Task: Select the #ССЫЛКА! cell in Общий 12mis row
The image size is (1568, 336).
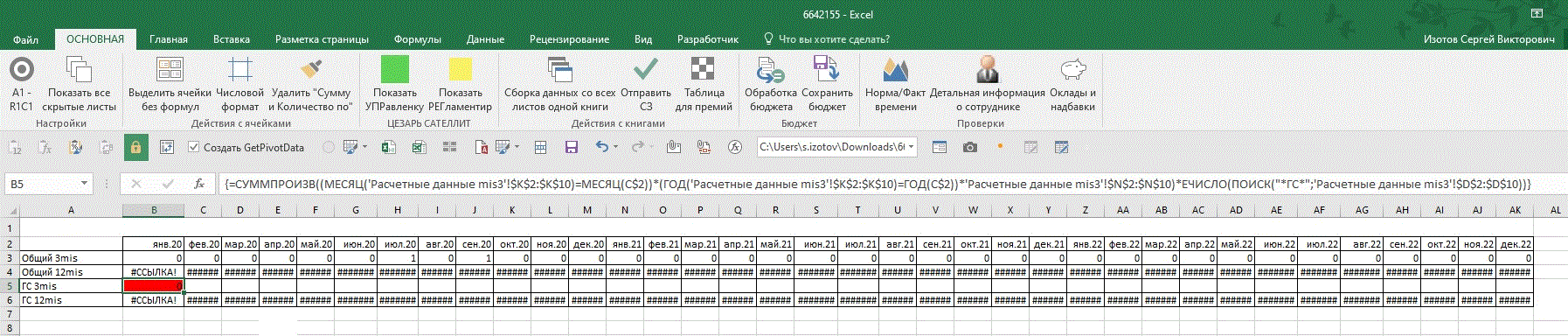Action: click(x=153, y=272)
